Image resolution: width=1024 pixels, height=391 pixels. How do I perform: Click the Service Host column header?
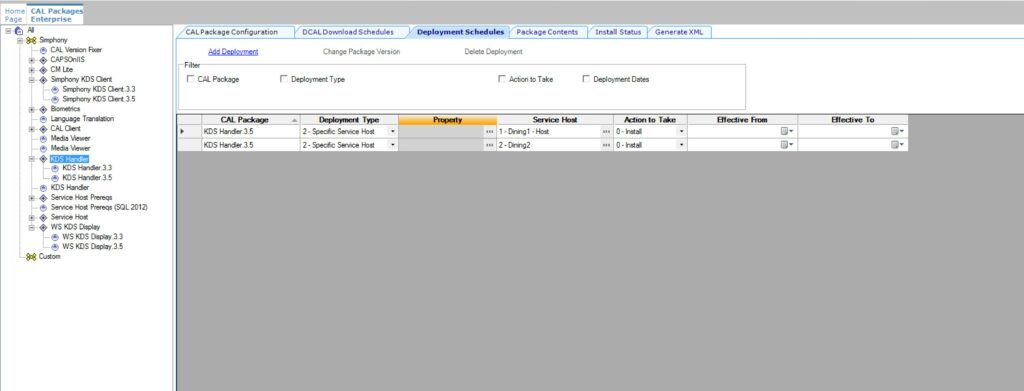555,120
